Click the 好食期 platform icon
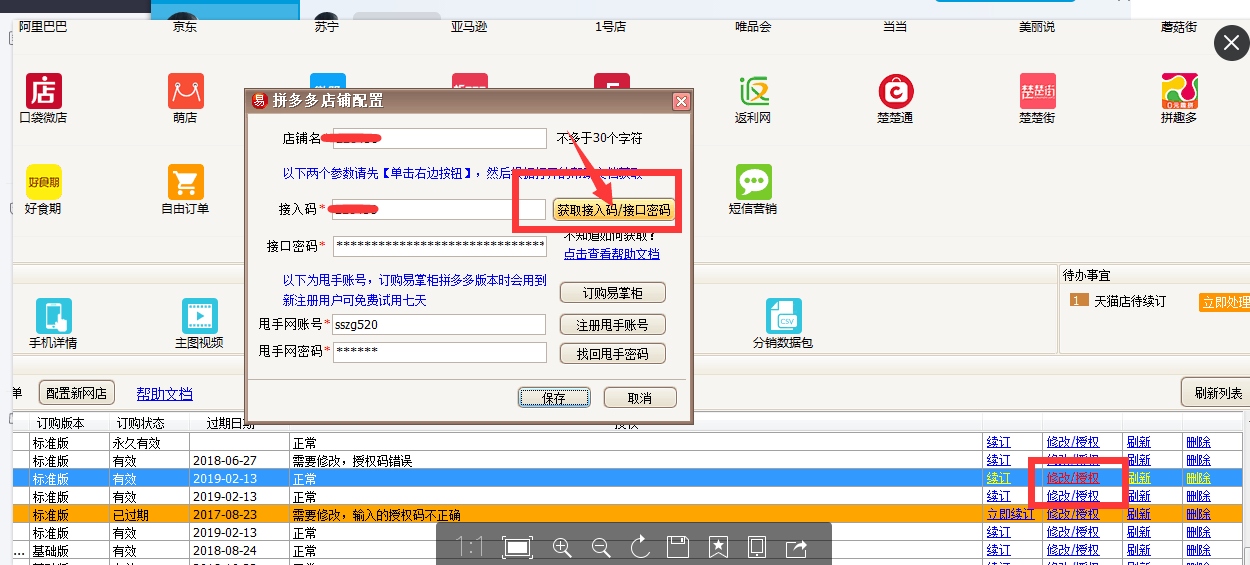This screenshot has height=565, width=1250. pyautogui.click(x=43, y=182)
